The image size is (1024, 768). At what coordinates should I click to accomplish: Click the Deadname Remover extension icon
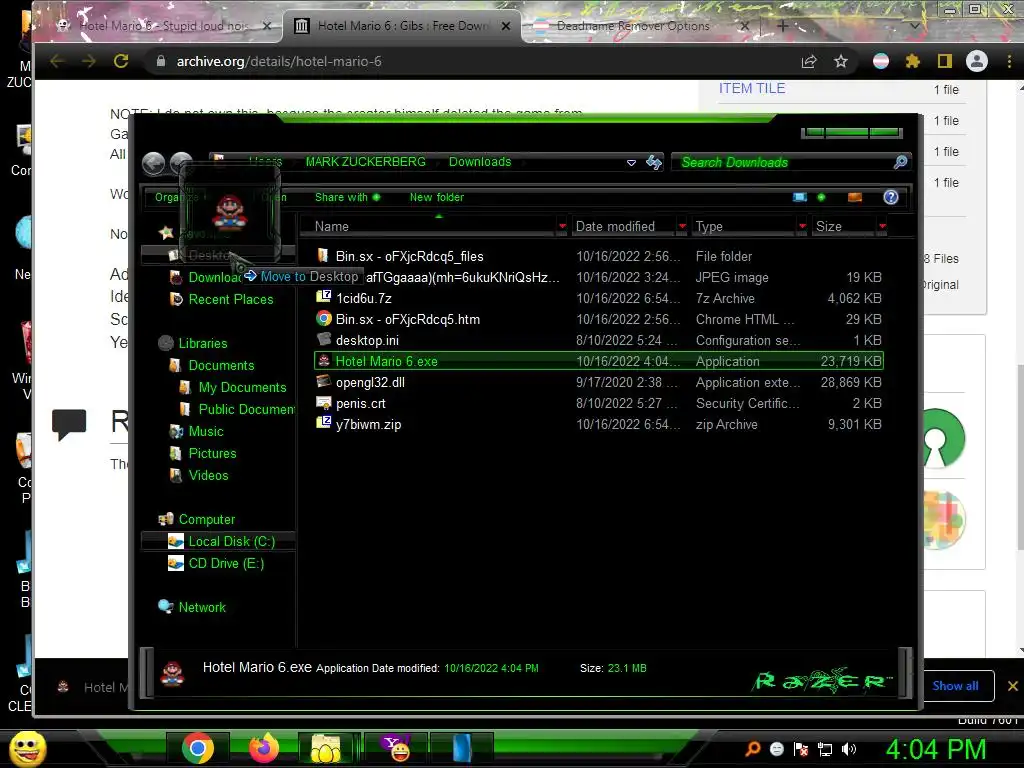pyautogui.click(x=880, y=61)
